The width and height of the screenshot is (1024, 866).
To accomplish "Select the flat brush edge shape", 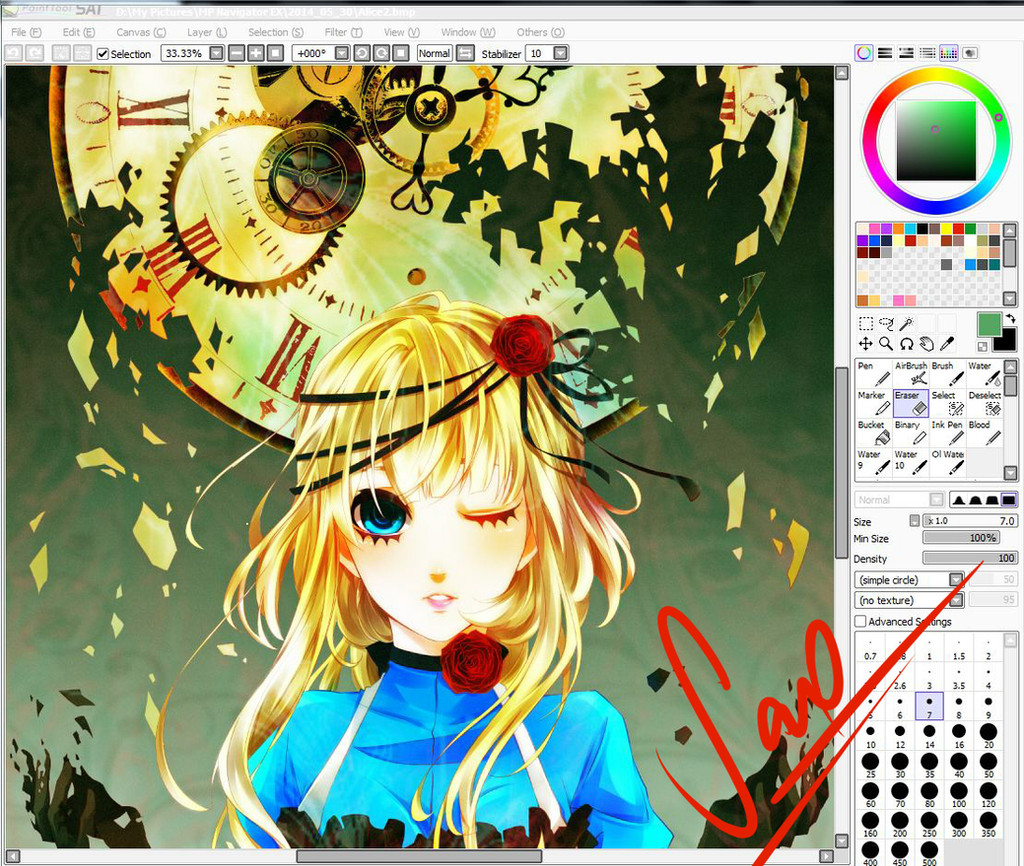I will tap(1009, 500).
